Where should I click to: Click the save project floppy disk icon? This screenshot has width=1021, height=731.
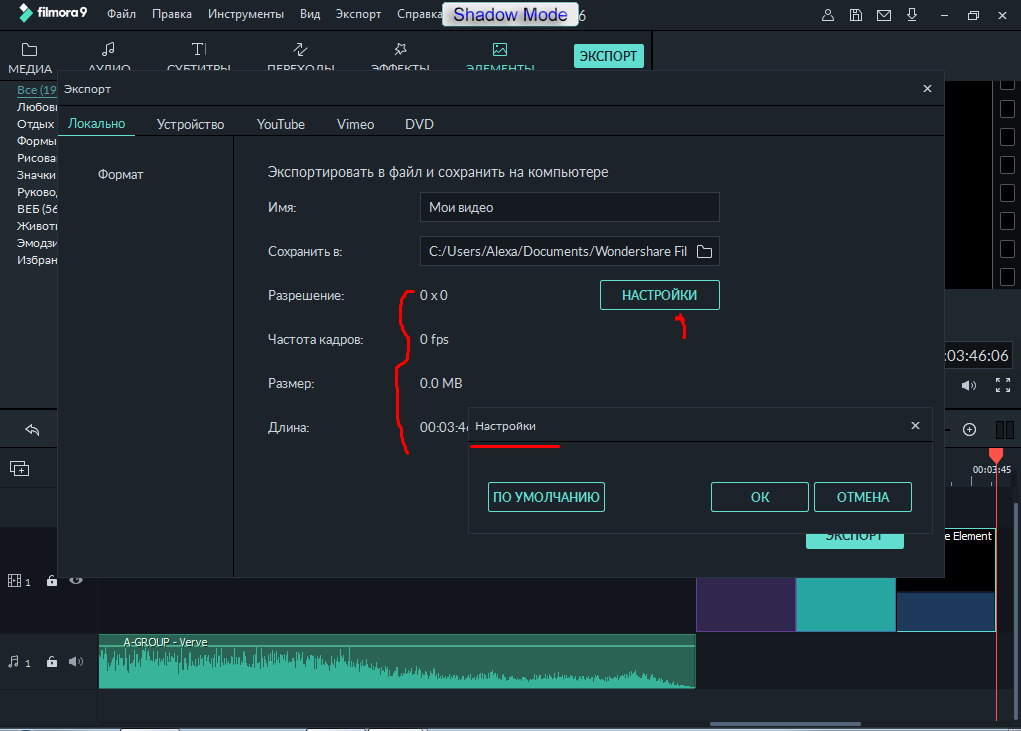click(855, 15)
